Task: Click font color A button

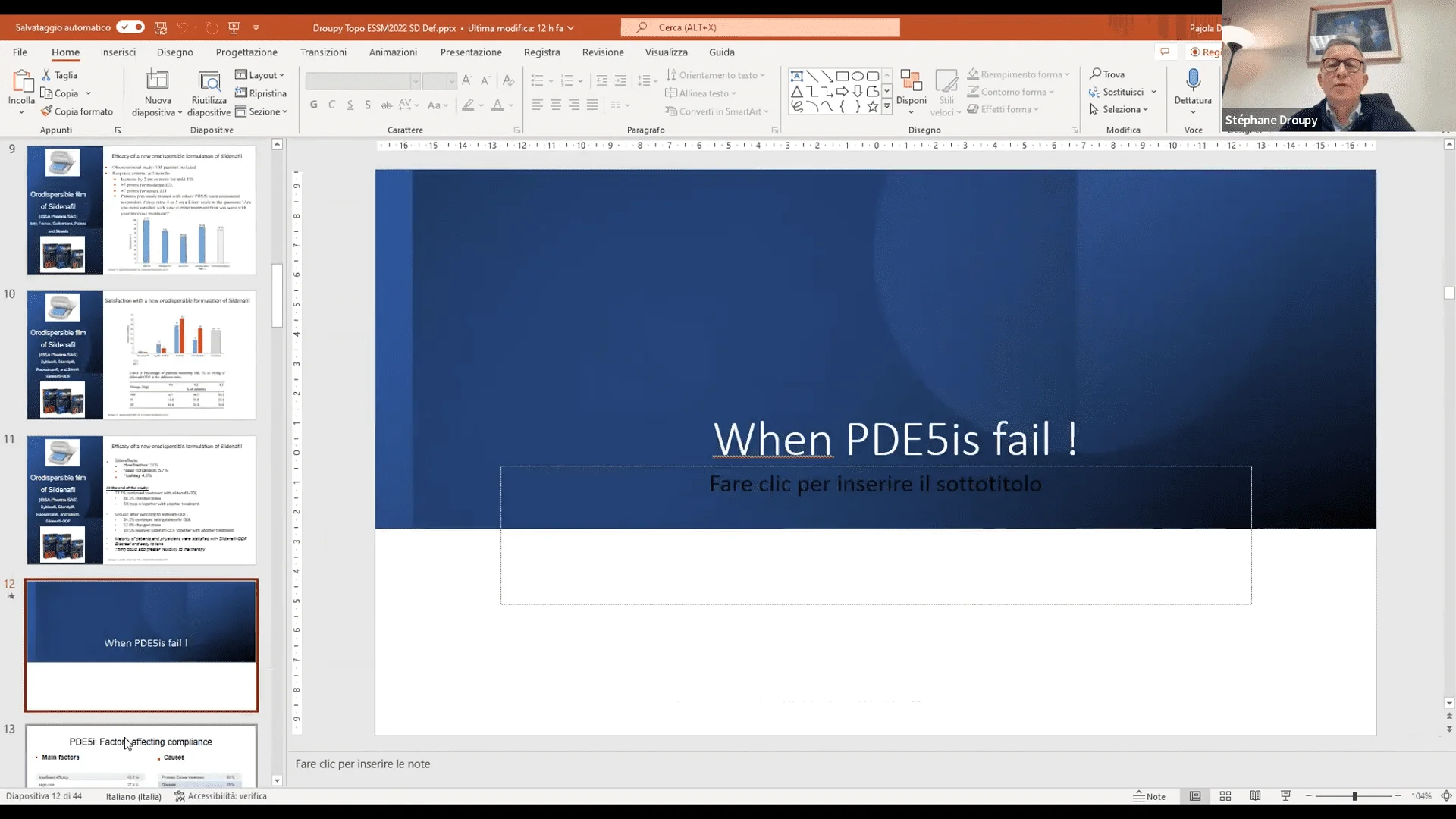Action: pos(497,105)
